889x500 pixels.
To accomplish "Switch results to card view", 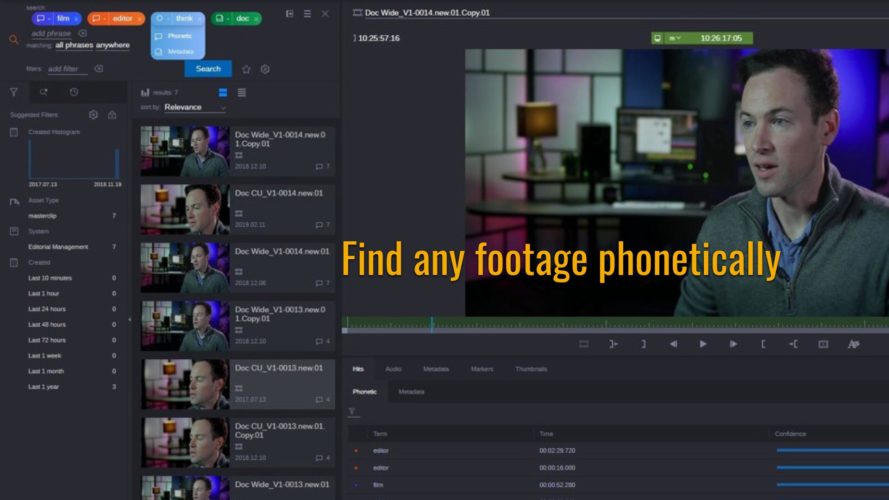I will pyautogui.click(x=223, y=92).
